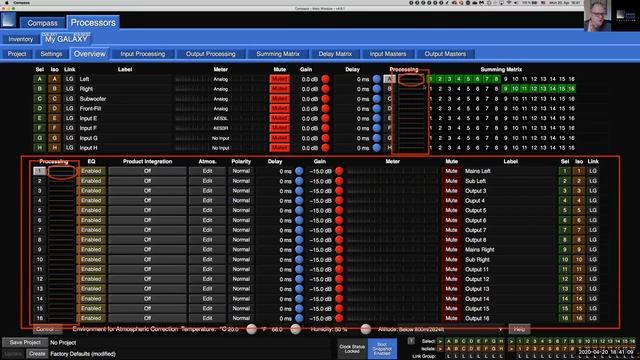Click the blue delay knob for input Front-Fill

coord(377,109)
